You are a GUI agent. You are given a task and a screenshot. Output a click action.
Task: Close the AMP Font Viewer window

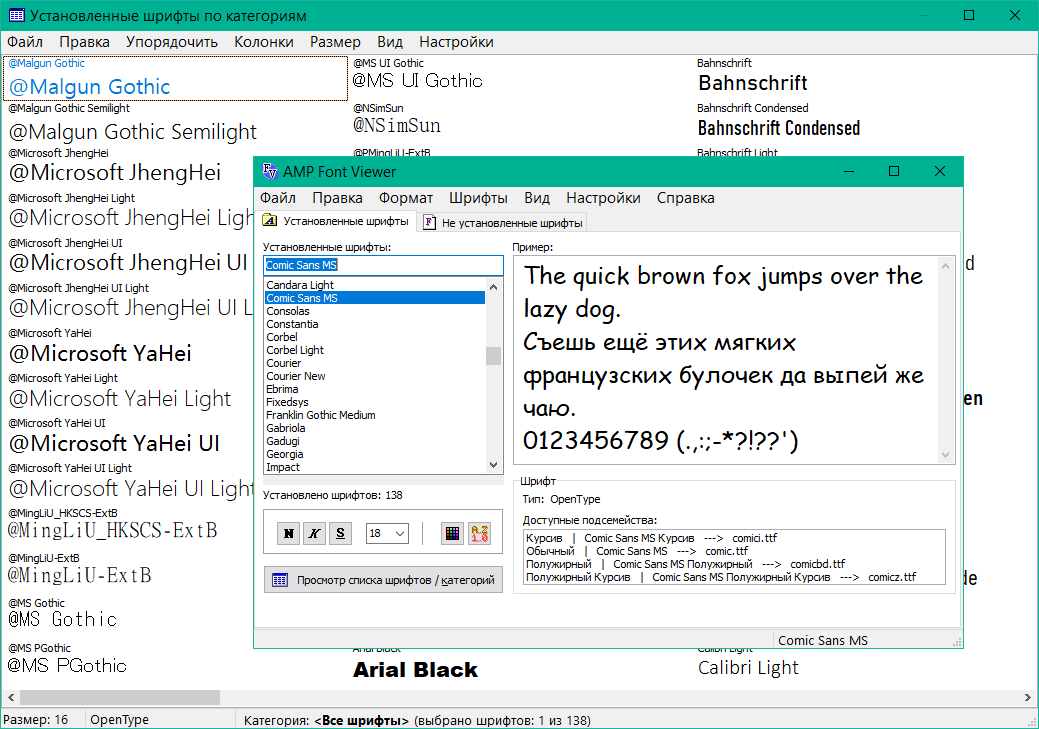[x=940, y=172]
